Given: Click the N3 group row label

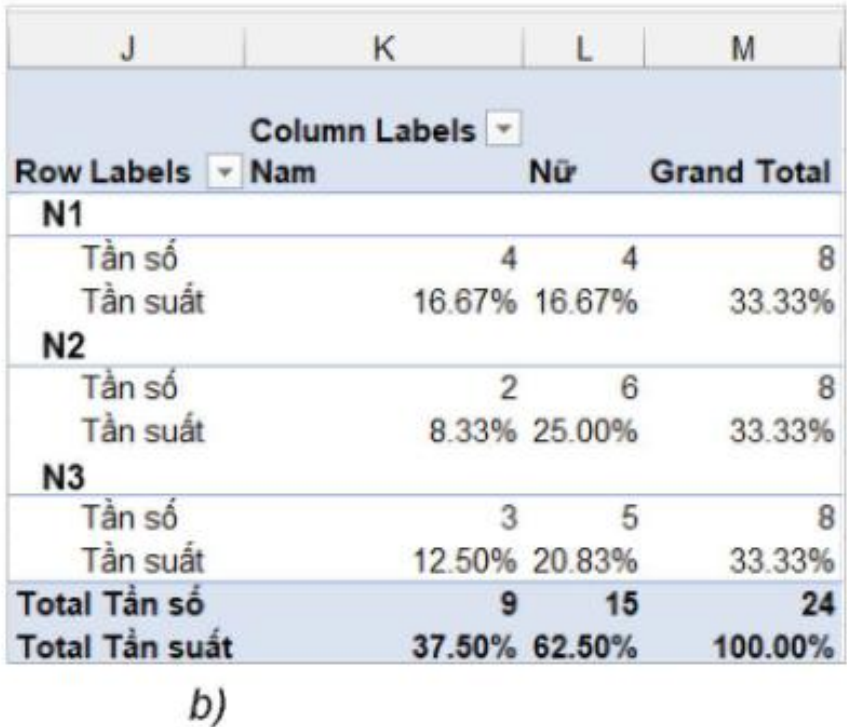Looking at the screenshot, I should (x=63, y=477).
